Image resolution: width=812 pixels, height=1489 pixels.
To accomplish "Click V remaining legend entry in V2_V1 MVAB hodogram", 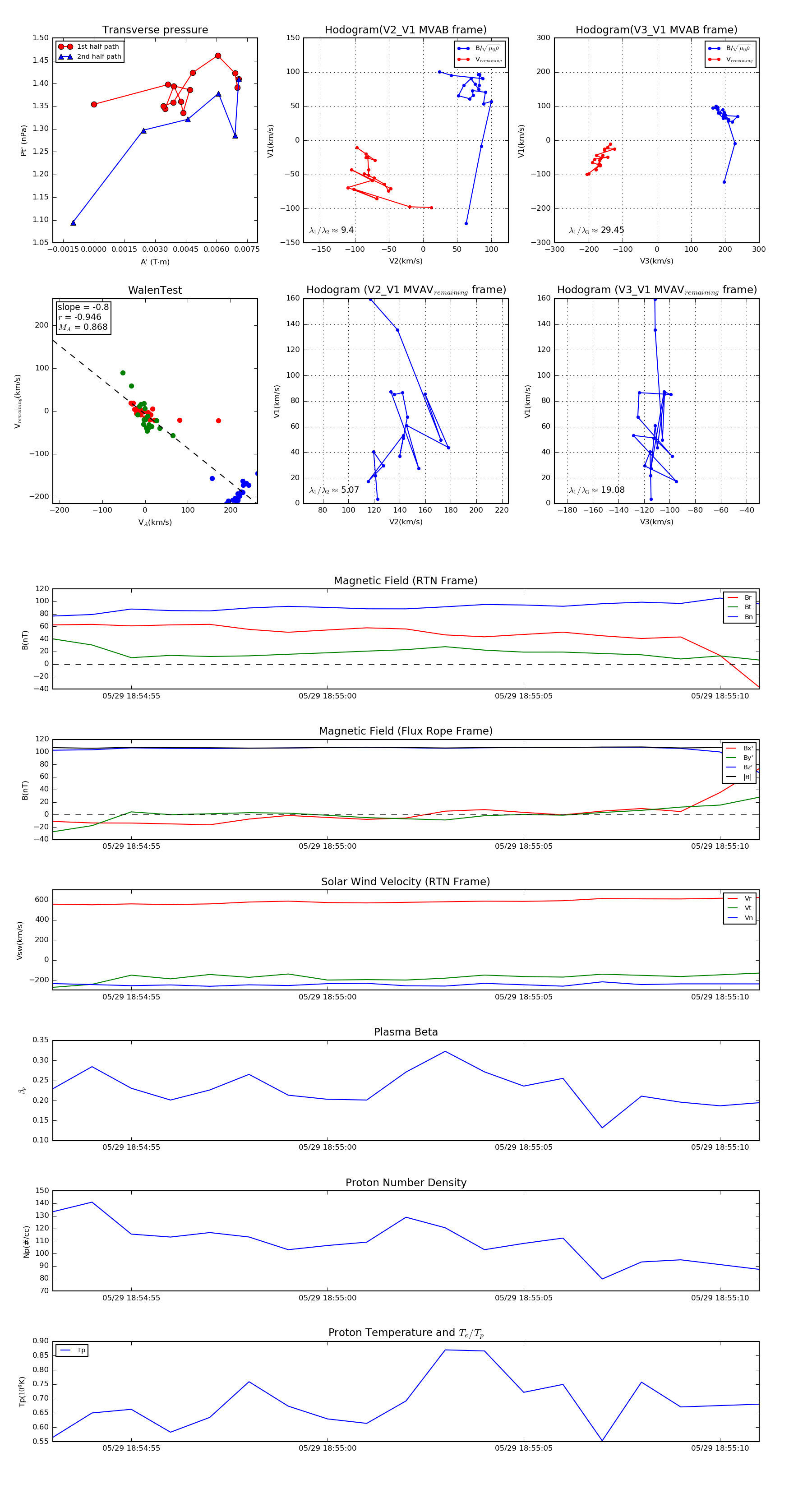I will (479, 60).
